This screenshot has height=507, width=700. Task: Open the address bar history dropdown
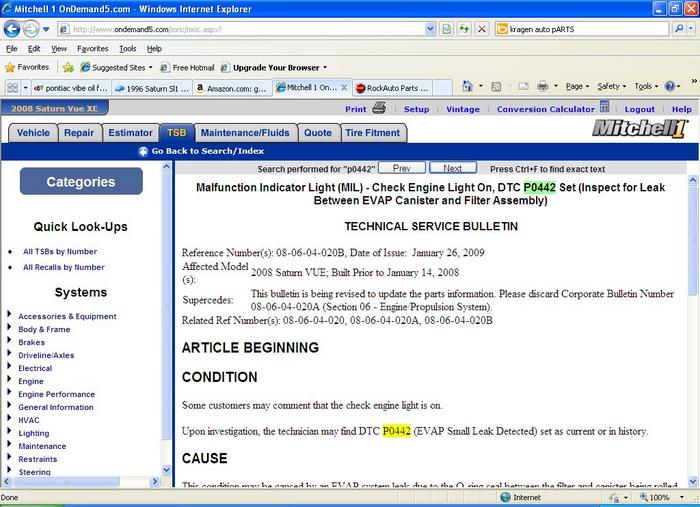(x=430, y=29)
